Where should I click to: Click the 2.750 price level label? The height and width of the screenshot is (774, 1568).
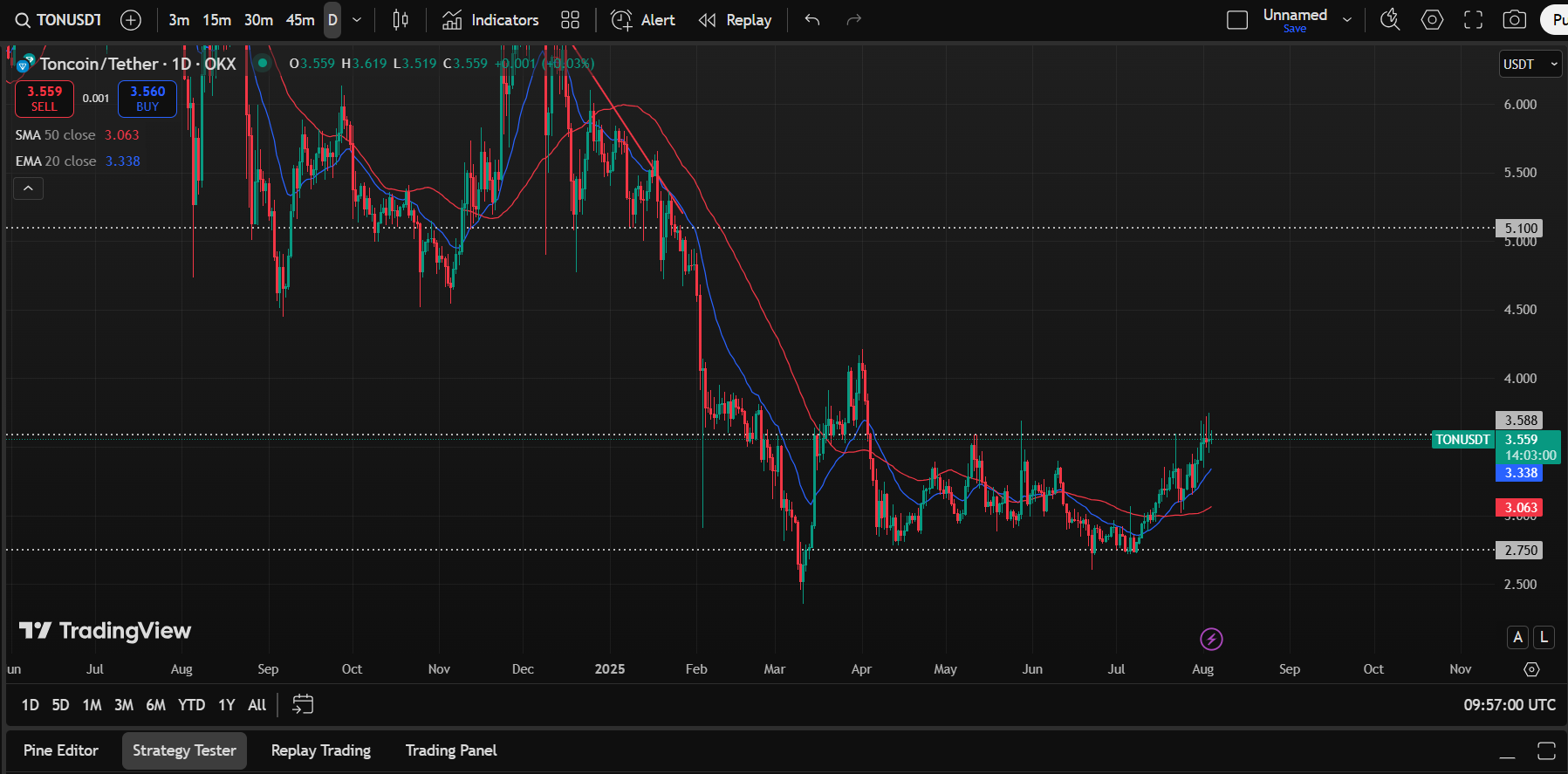tap(1519, 551)
